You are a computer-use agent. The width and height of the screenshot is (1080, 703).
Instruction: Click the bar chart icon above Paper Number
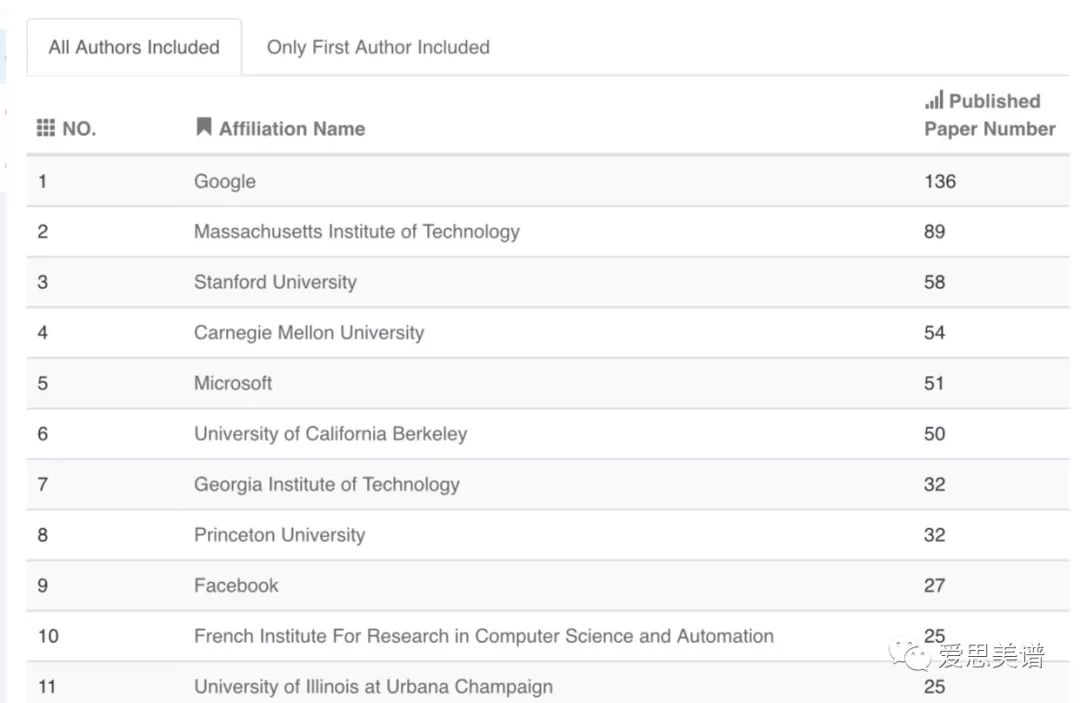934,100
